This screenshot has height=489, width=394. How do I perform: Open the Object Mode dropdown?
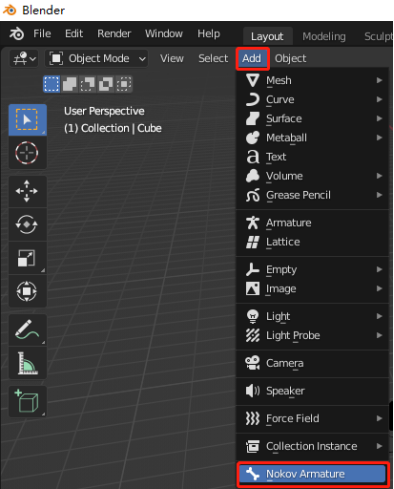pyautogui.click(x=97, y=59)
